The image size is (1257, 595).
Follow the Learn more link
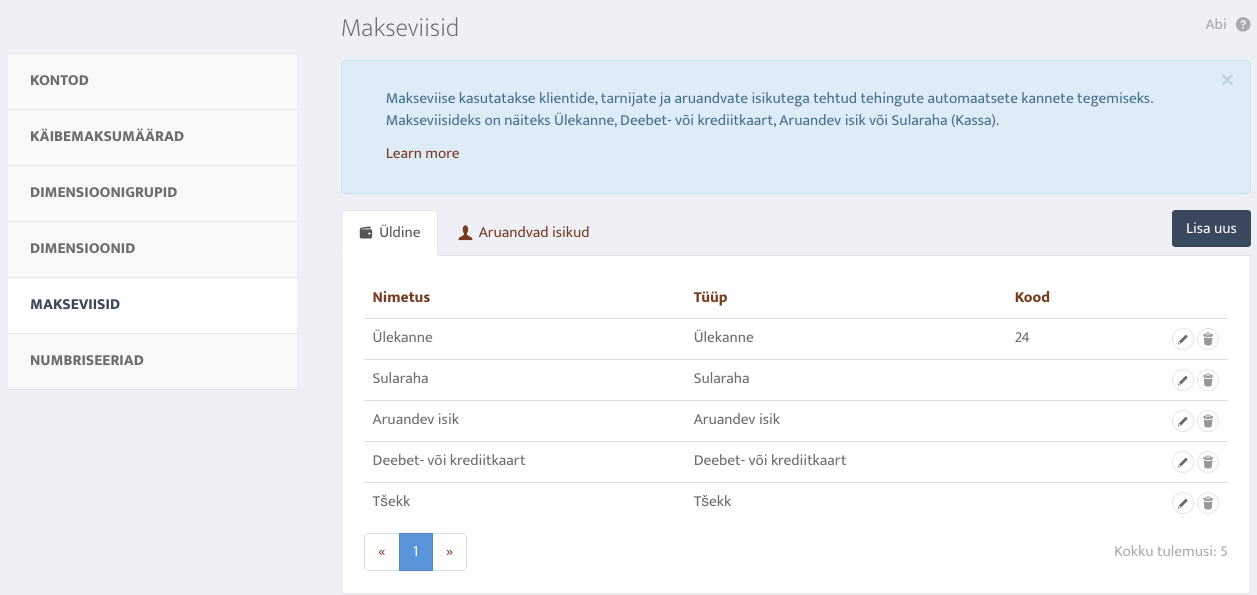(422, 153)
